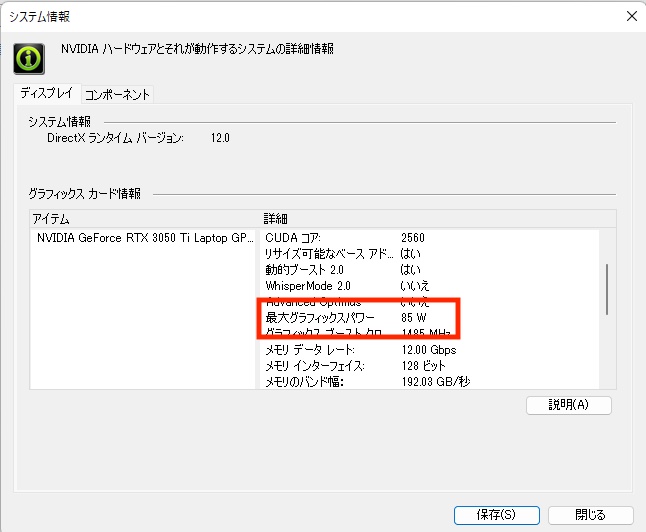Click the details list vertical scrollbar
The height and width of the screenshot is (532, 646).
[x=607, y=289]
